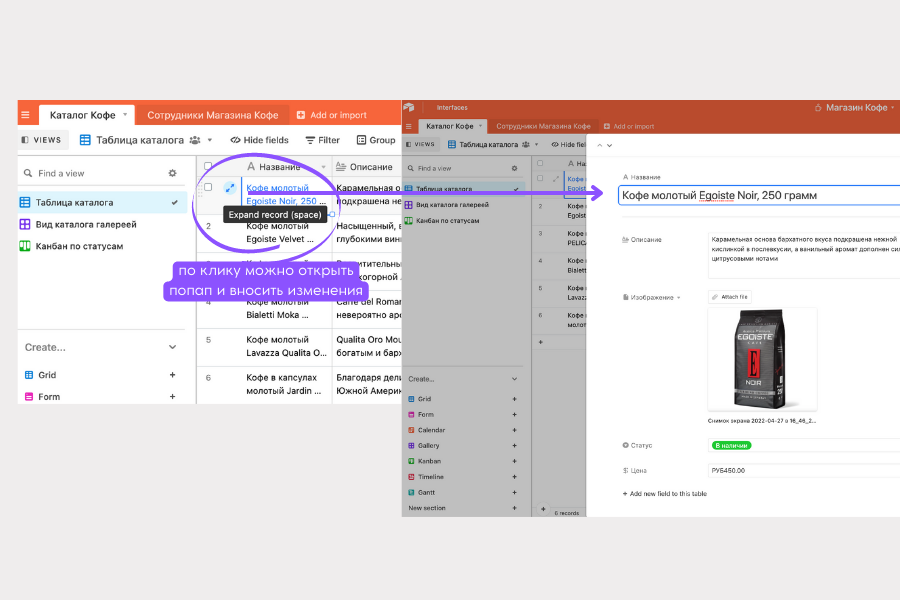Go to previous record with up chevron
This screenshot has width=900, height=600.
600,145
